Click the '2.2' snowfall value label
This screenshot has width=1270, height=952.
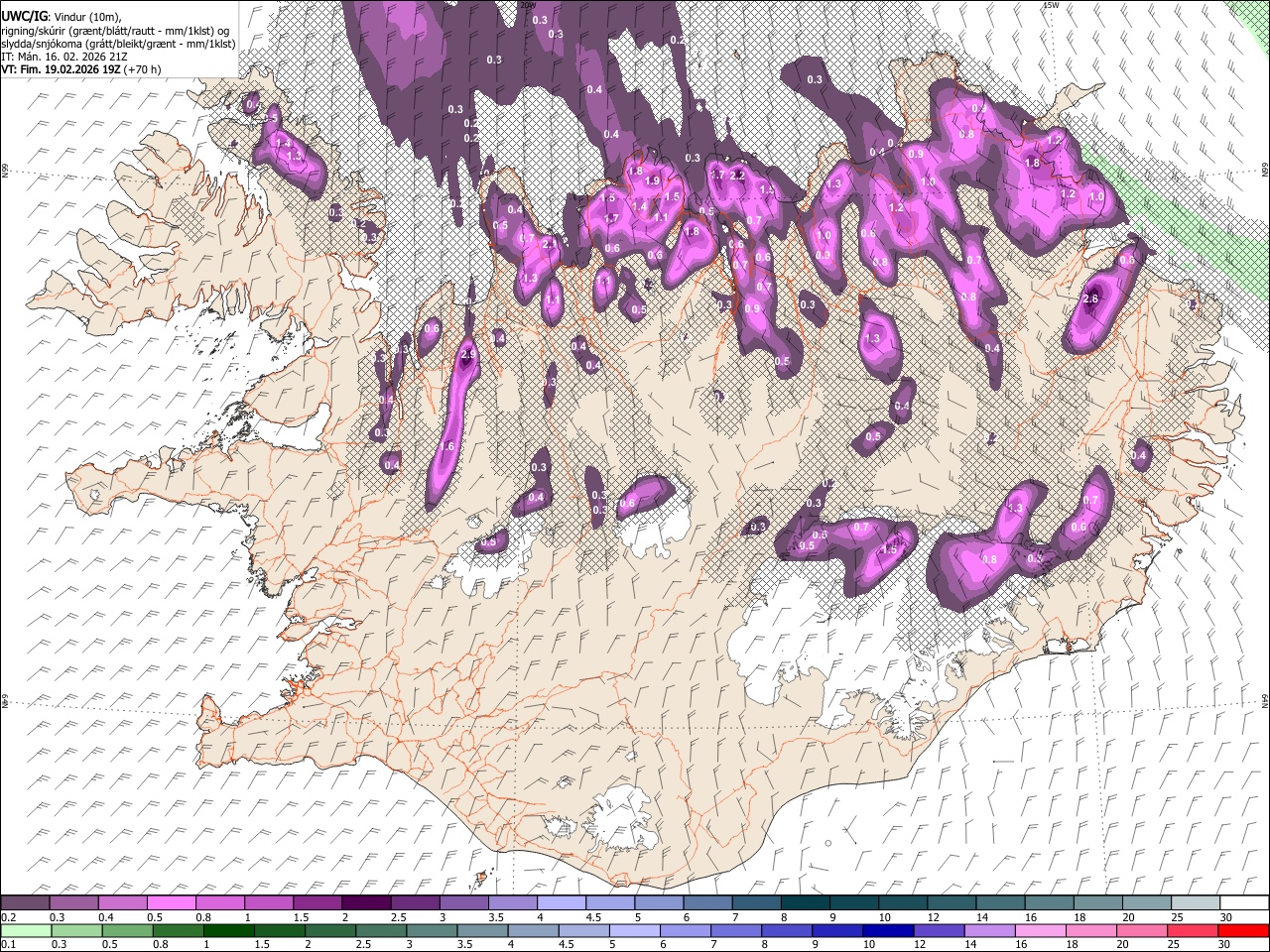[737, 175]
